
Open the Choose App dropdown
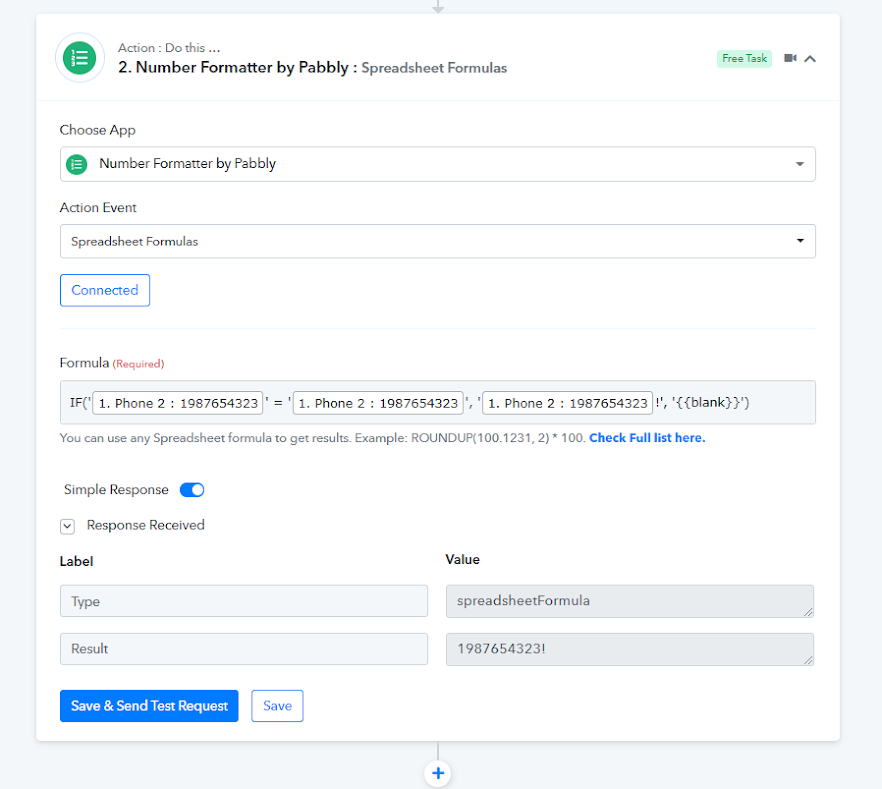click(438, 164)
